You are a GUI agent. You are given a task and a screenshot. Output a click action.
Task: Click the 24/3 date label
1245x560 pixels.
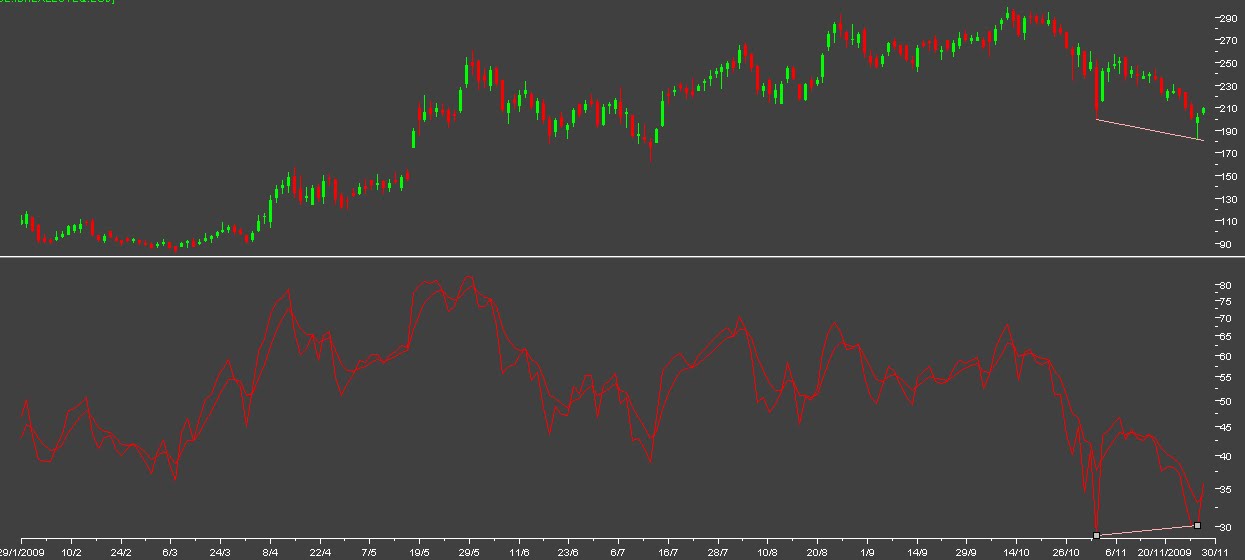220,551
